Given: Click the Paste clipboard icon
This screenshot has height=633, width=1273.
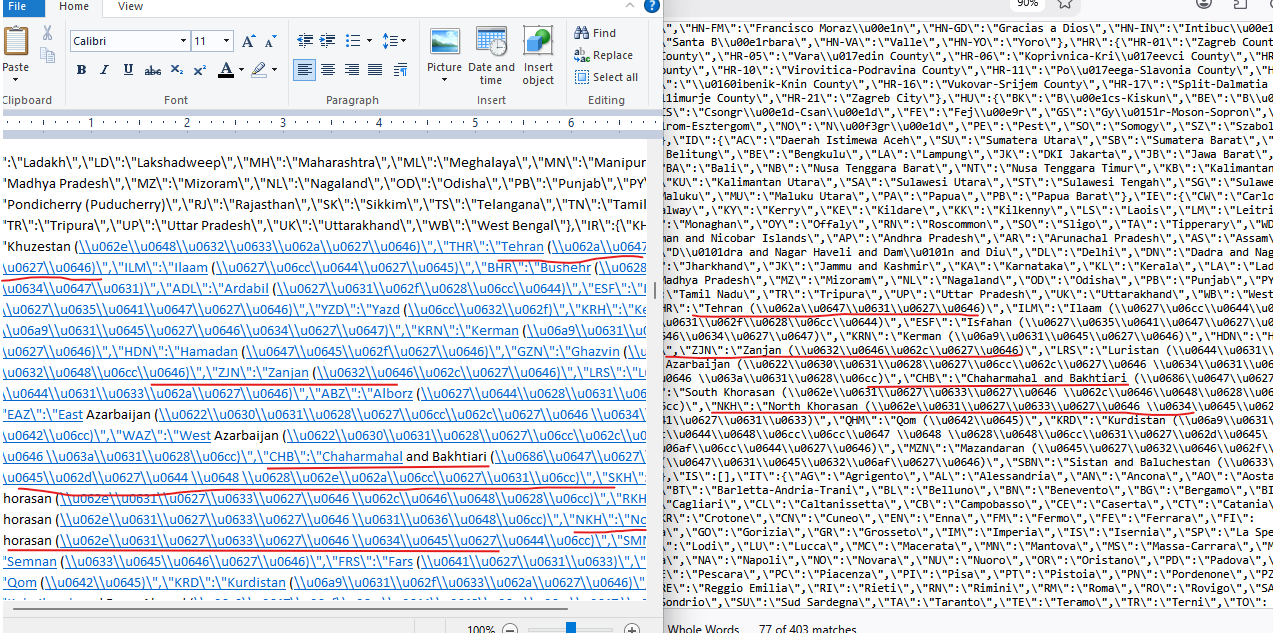Looking at the screenshot, I should point(16,41).
